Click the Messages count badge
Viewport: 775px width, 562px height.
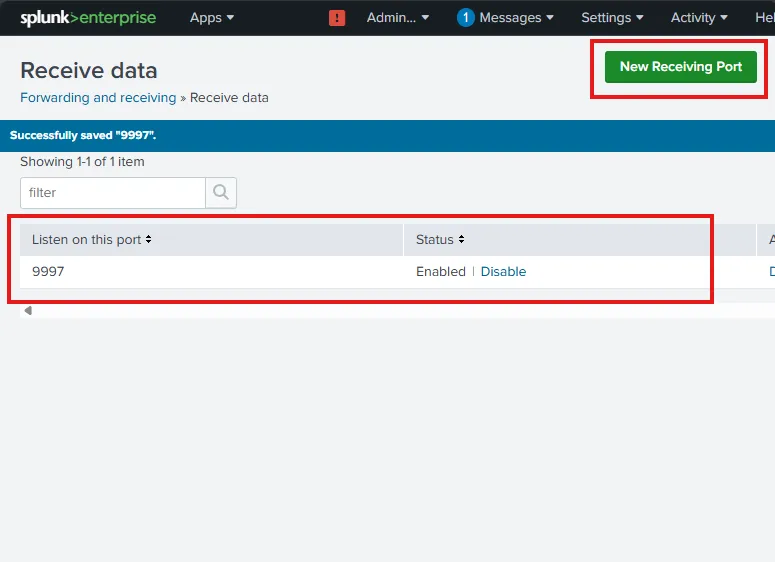pyautogui.click(x=465, y=18)
